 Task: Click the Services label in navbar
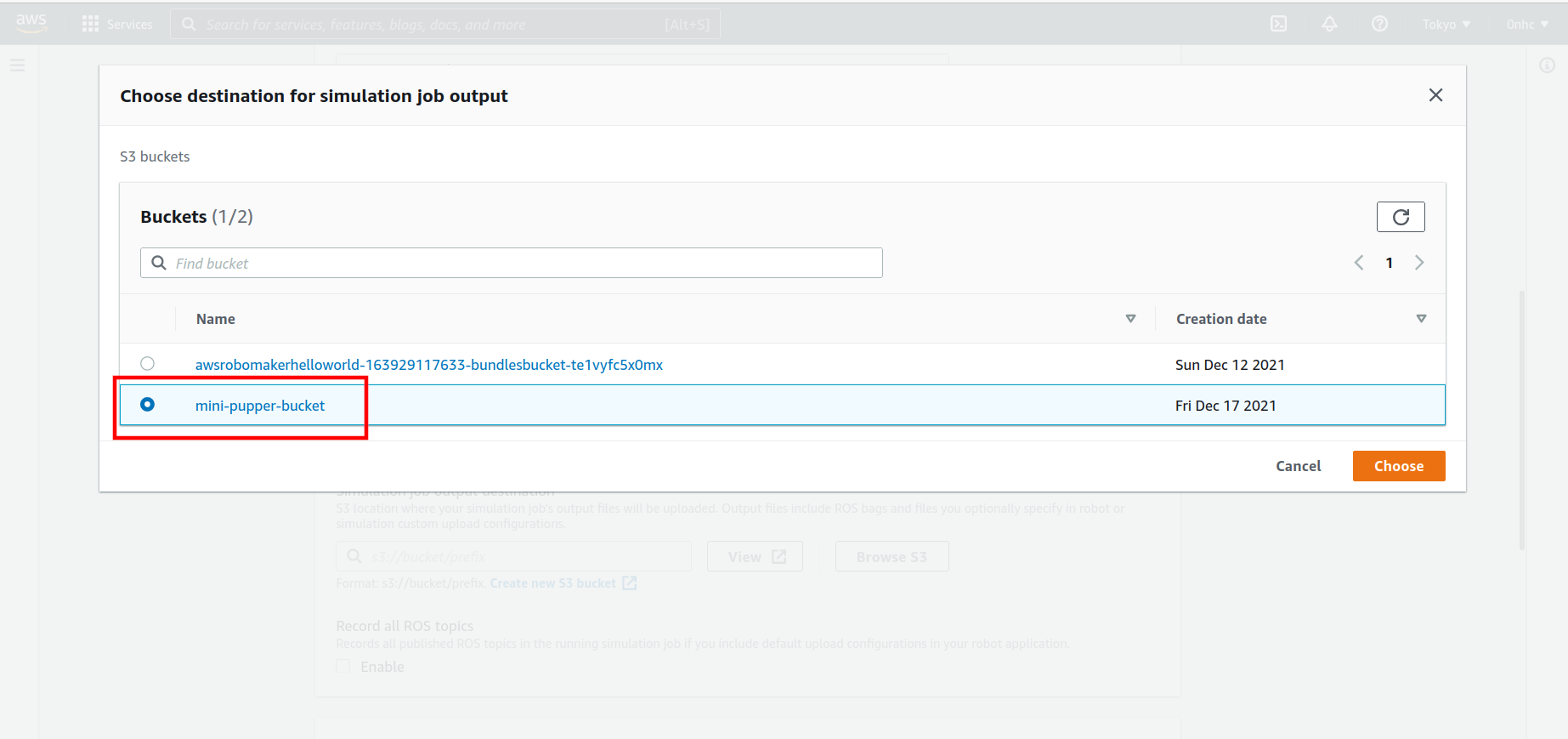(x=130, y=25)
